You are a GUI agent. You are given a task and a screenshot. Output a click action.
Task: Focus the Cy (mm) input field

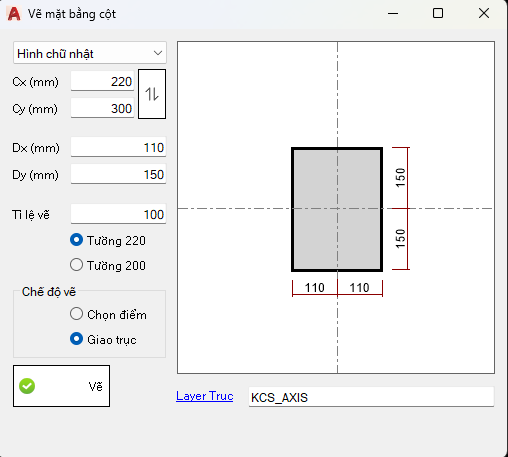102,108
